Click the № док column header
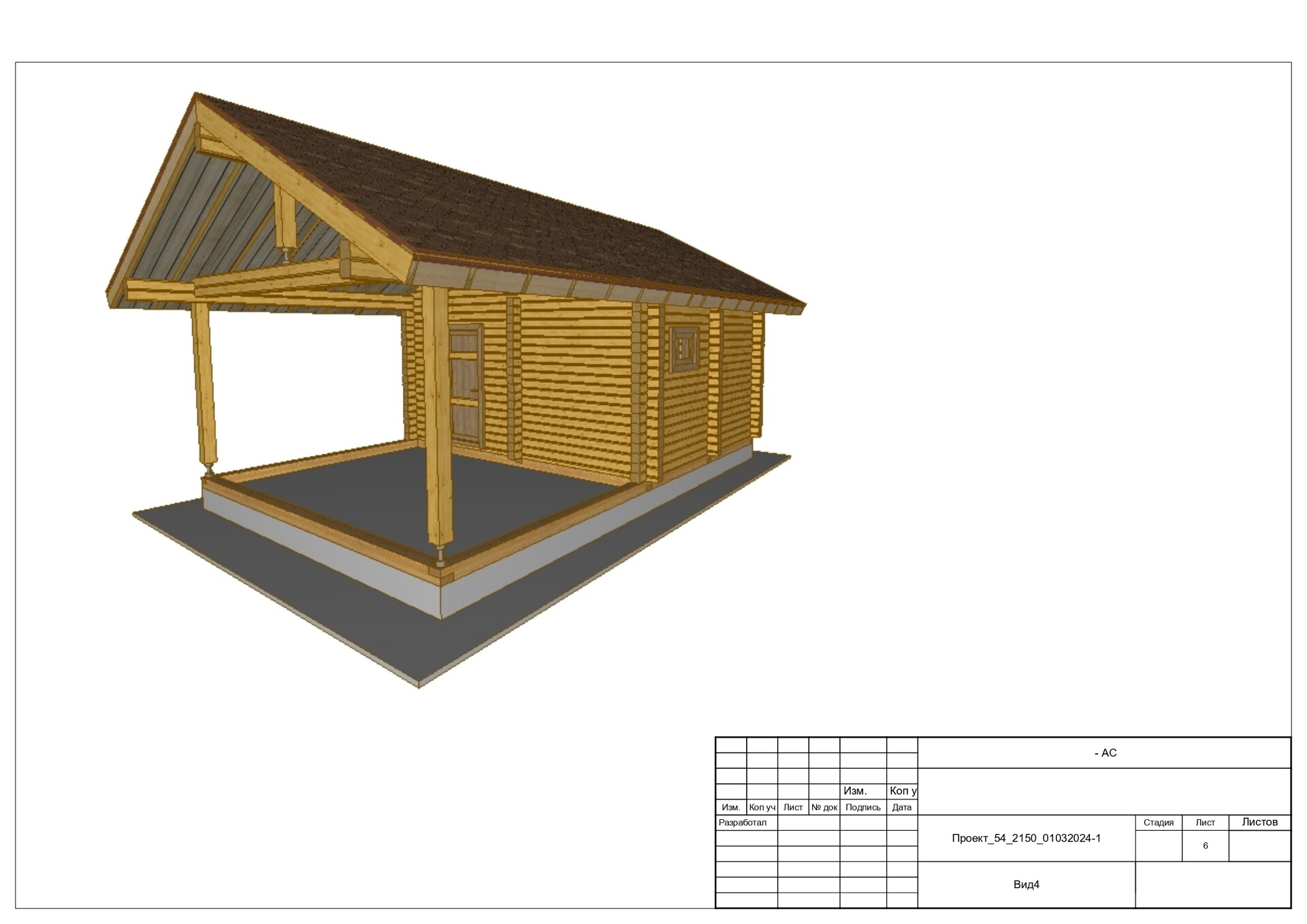The image size is (1307, 924). coord(824,807)
